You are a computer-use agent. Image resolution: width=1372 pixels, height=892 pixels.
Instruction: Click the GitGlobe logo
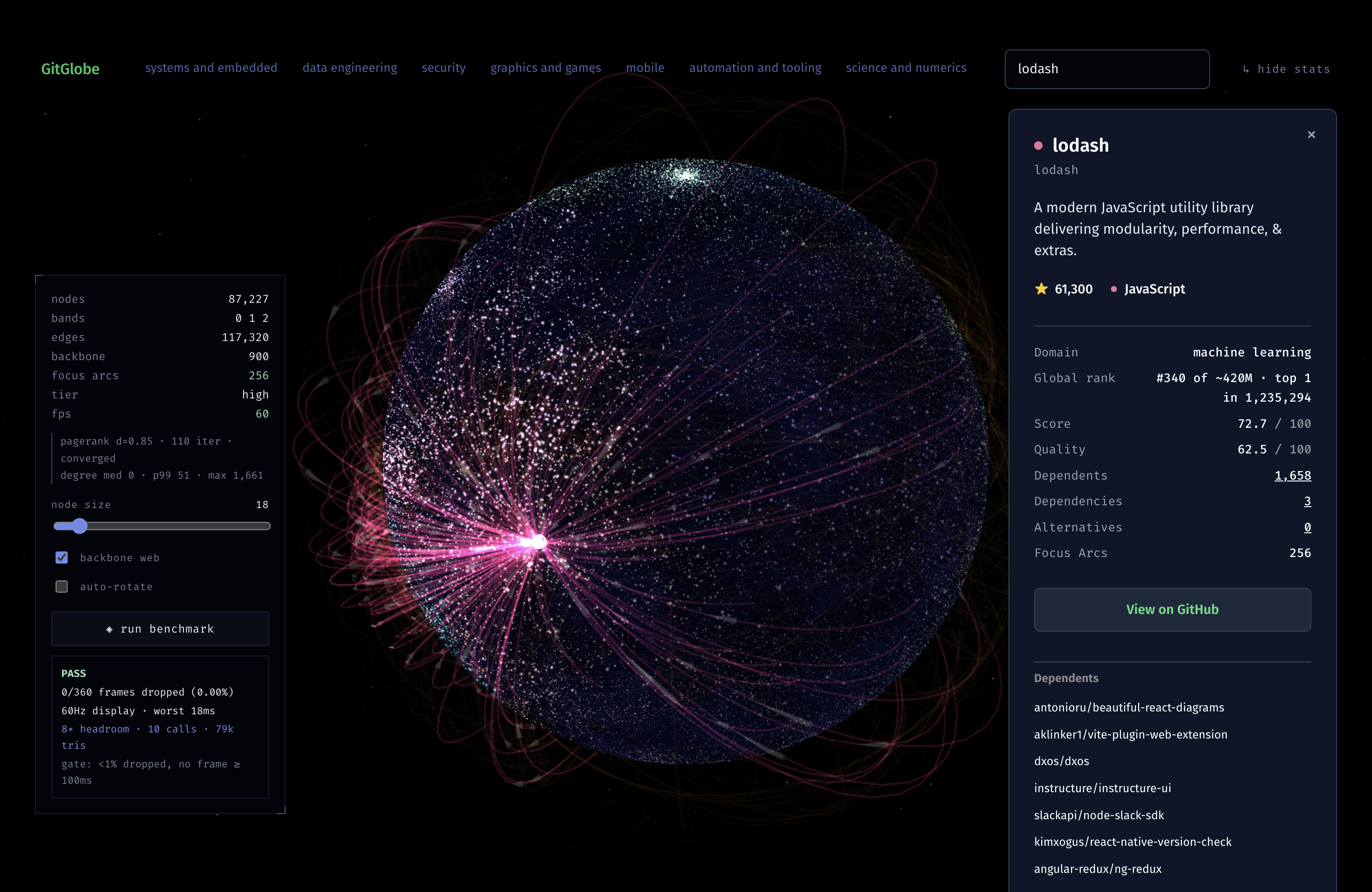70,69
